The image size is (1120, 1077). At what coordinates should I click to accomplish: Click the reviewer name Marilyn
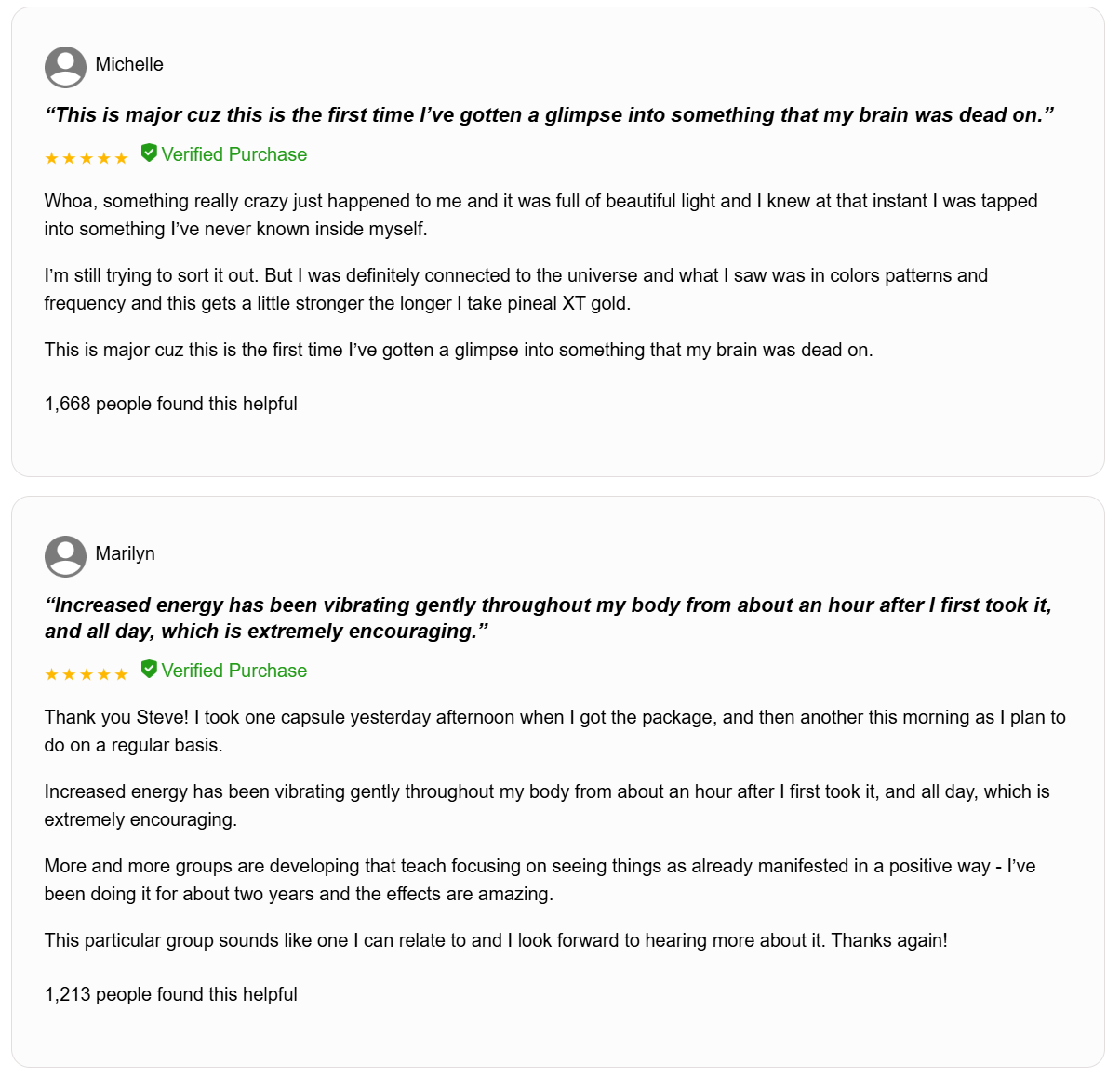[x=126, y=553]
